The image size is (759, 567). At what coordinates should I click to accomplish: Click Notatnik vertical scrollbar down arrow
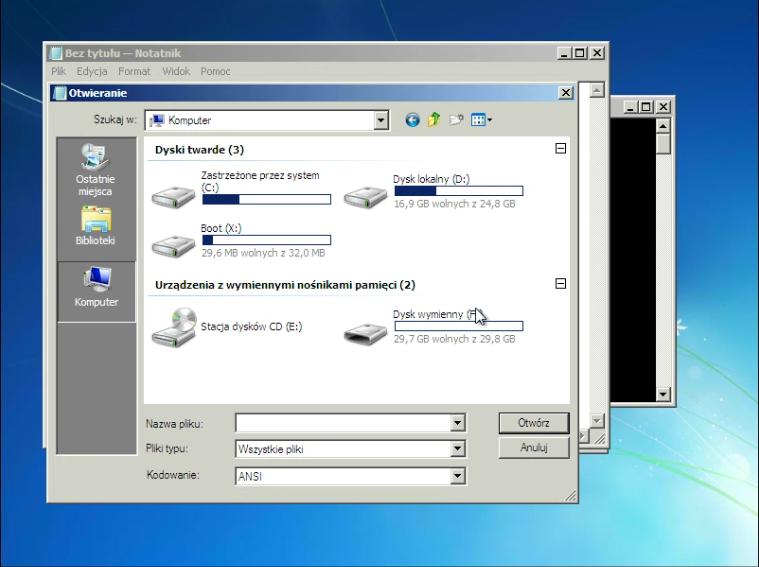pos(597,421)
